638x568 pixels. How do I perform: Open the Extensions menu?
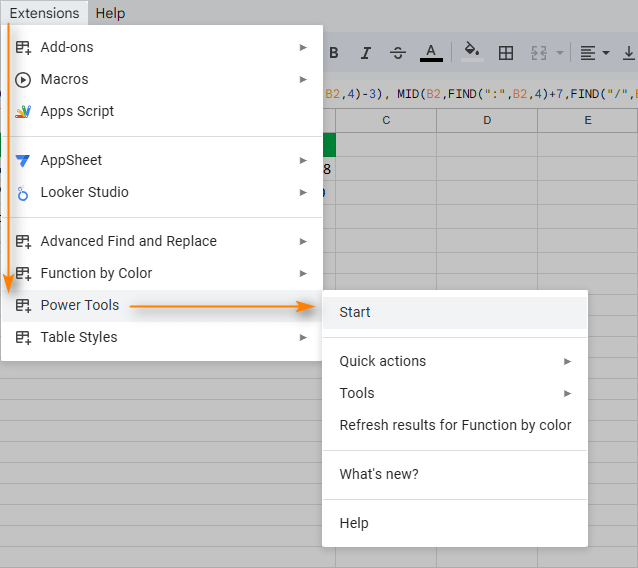pyautogui.click(x=44, y=13)
